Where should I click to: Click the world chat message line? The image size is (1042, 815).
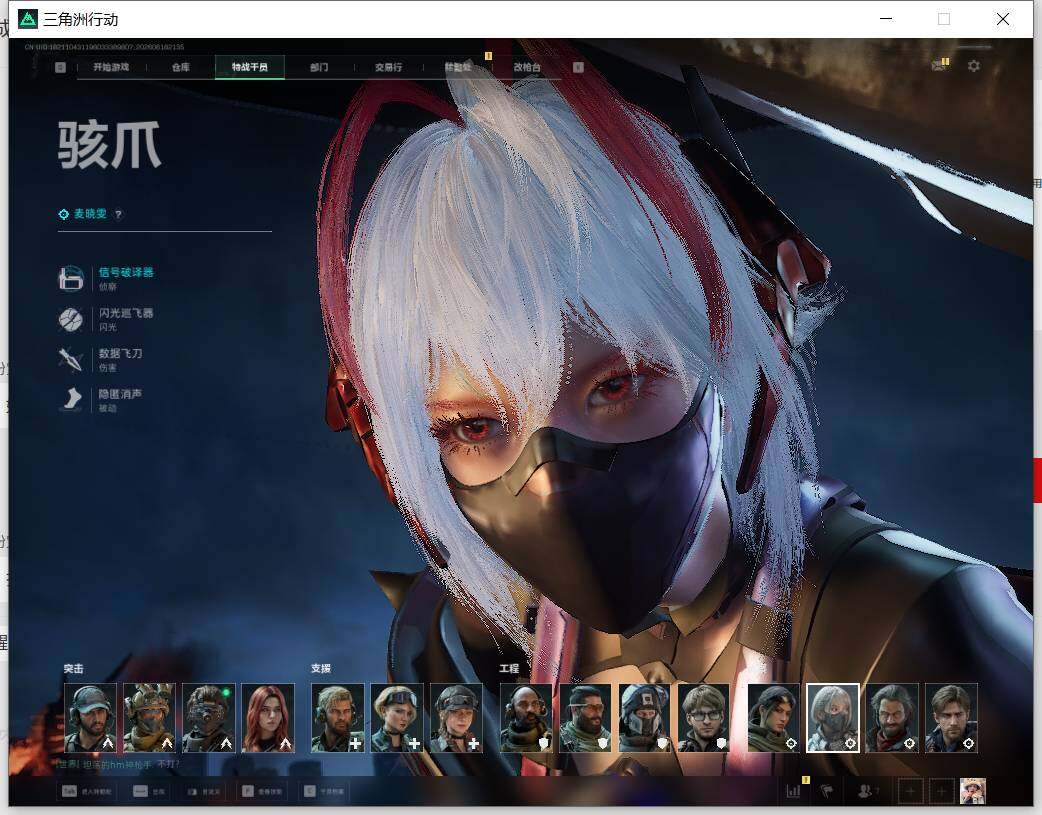tap(118, 765)
